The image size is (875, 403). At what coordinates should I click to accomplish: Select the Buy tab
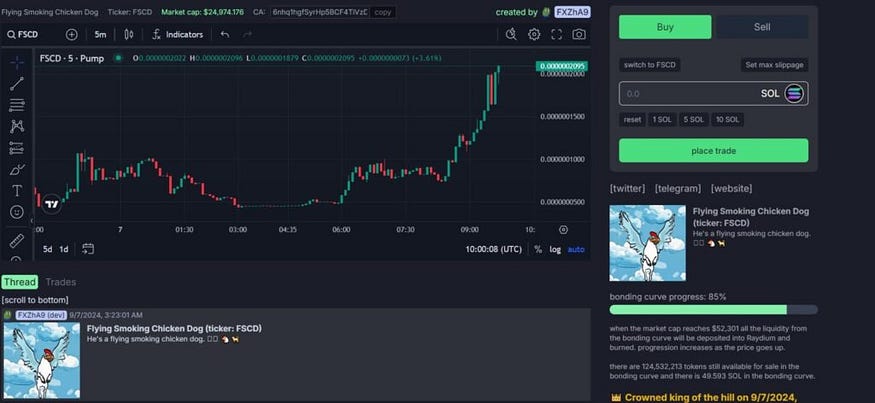point(665,27)
